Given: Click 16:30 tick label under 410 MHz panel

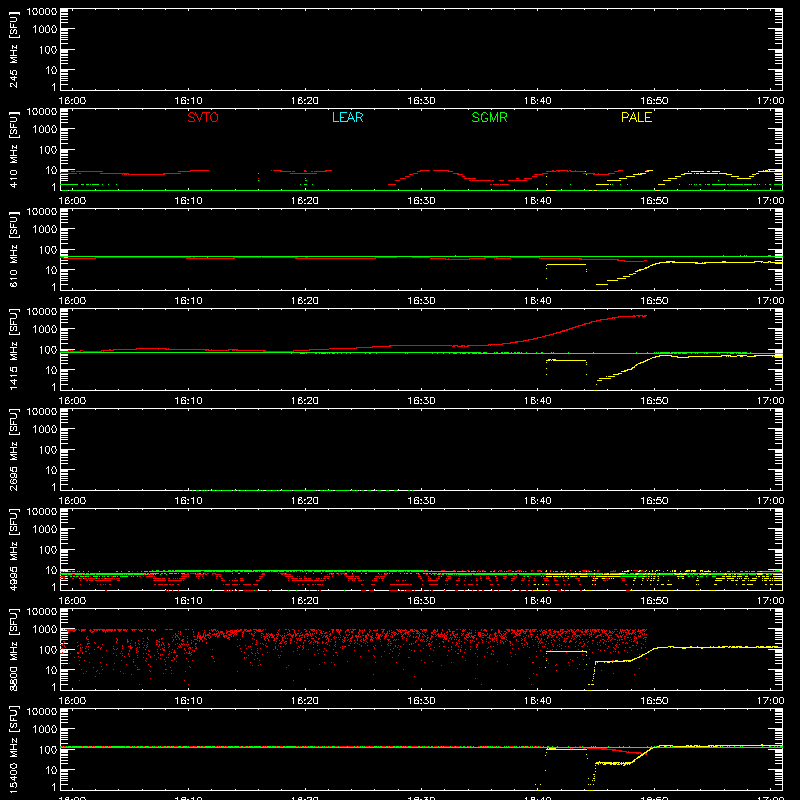Looking at the screenshot, I should [x=421, y=201].
